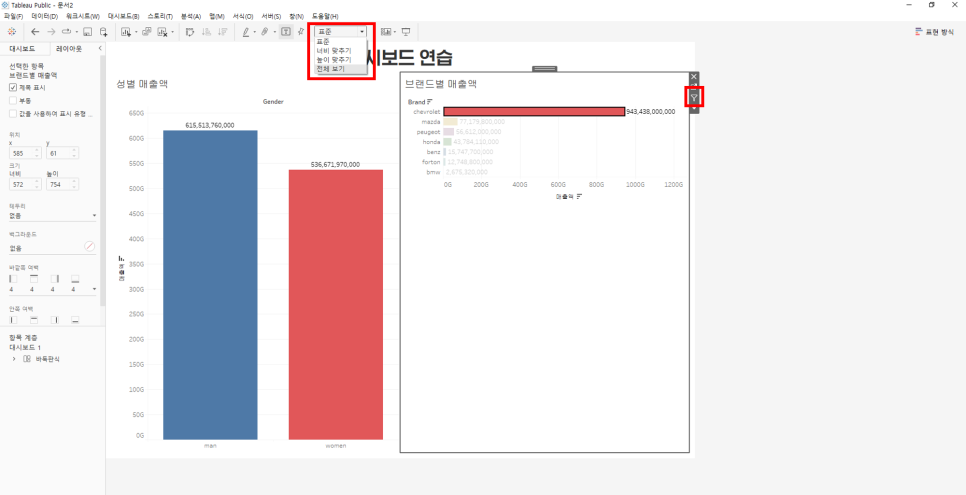Click the redo forward arrow
The image size is (966, 495).
[51, 31]
